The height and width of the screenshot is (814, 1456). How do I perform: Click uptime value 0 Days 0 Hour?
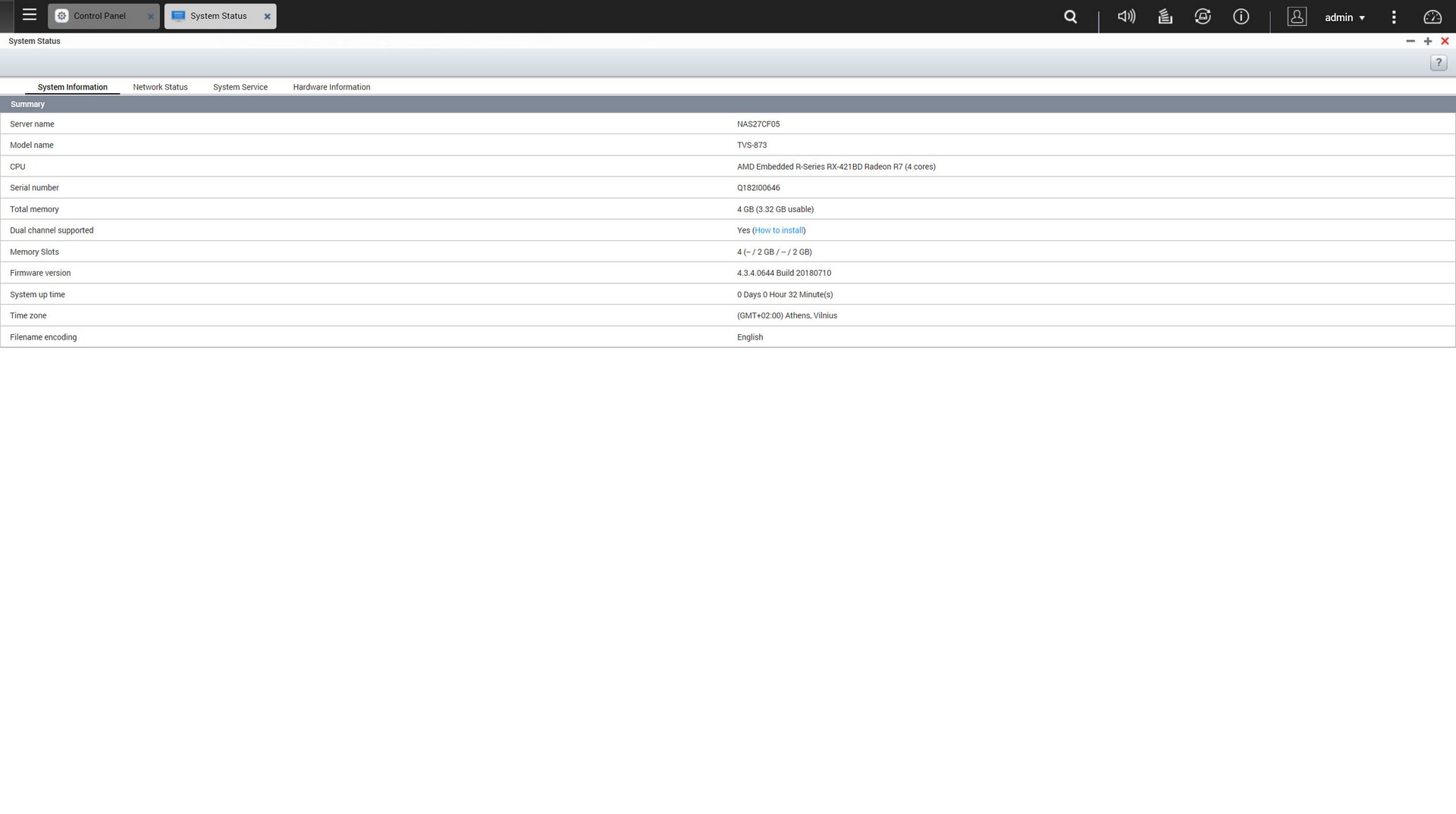tap(785, 294)
